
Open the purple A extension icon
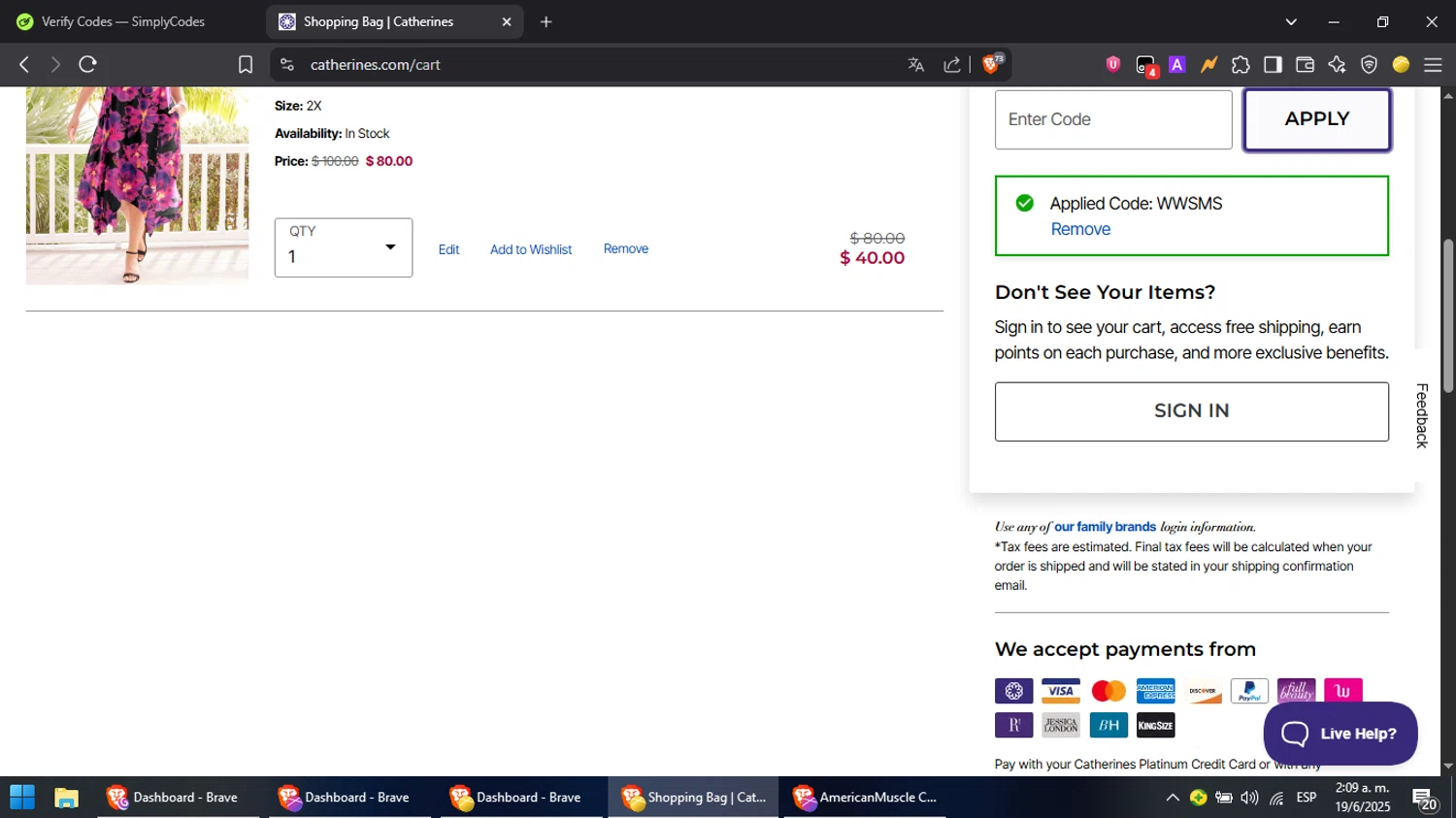[x=1177, y=64]
